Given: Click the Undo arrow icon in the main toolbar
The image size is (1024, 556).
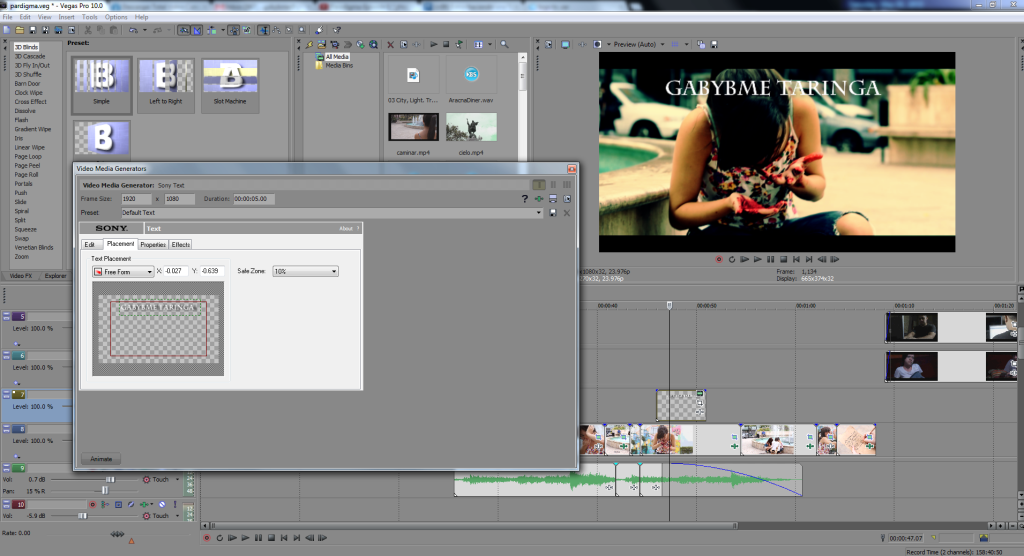Looking at the screenshot, I should pyautogui.click(x=133, y=30).
